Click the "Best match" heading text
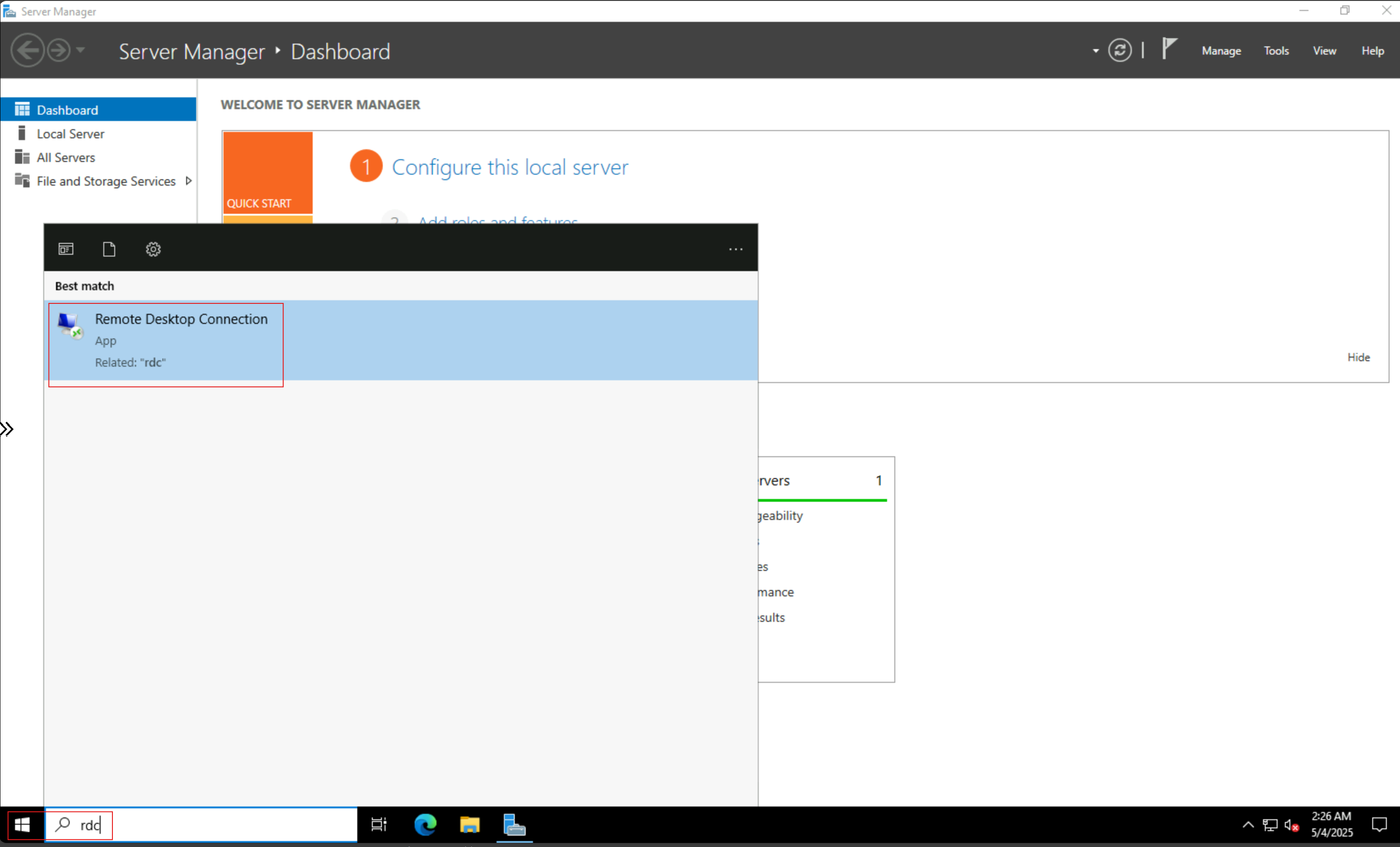This screenshot has width=1400, height=847. [85, 286]
